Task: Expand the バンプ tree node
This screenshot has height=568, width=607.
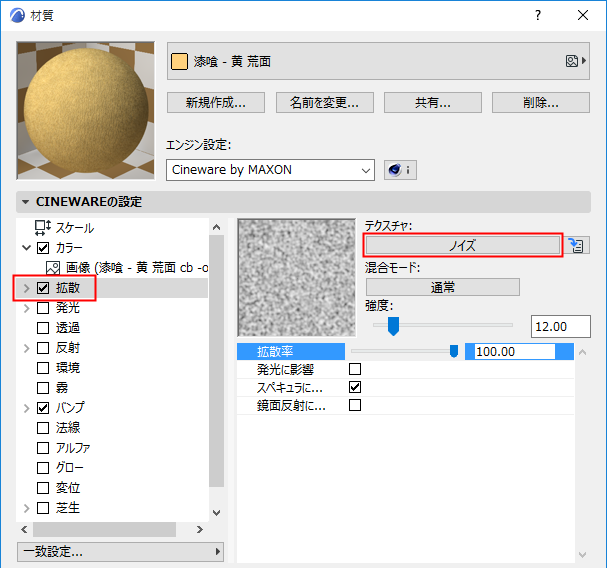Action: pyautogui.click(x=26, y=408)
